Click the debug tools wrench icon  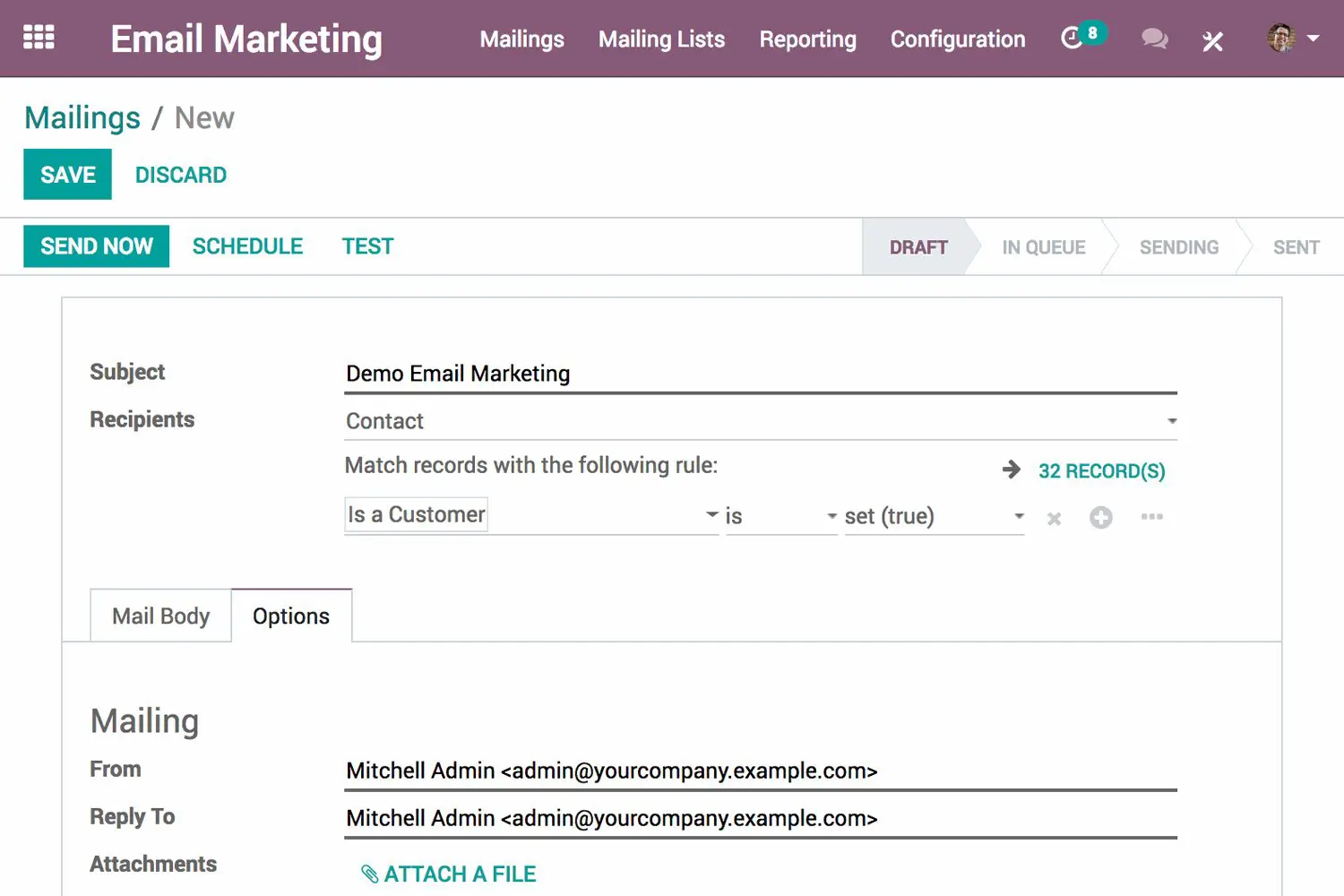[x=1212, y=40]
